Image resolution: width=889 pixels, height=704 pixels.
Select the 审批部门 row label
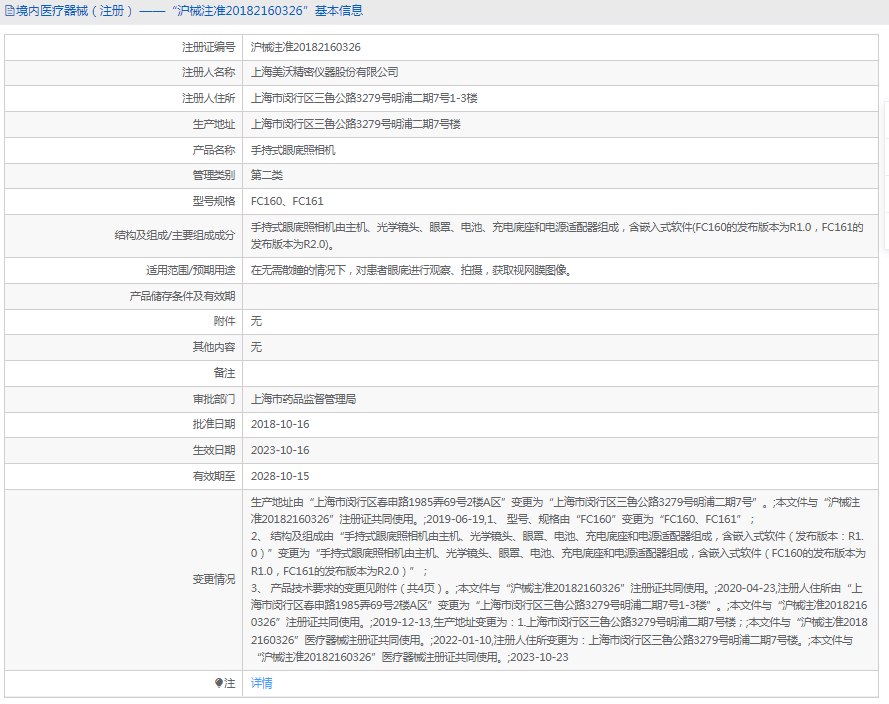(214, 399)
